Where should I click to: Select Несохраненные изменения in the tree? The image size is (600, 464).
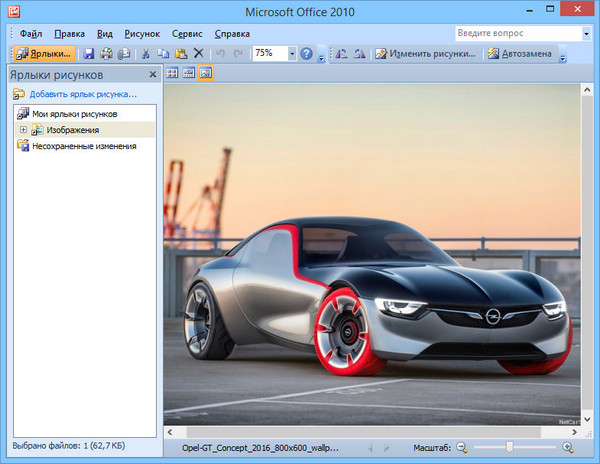pos(83,146)
